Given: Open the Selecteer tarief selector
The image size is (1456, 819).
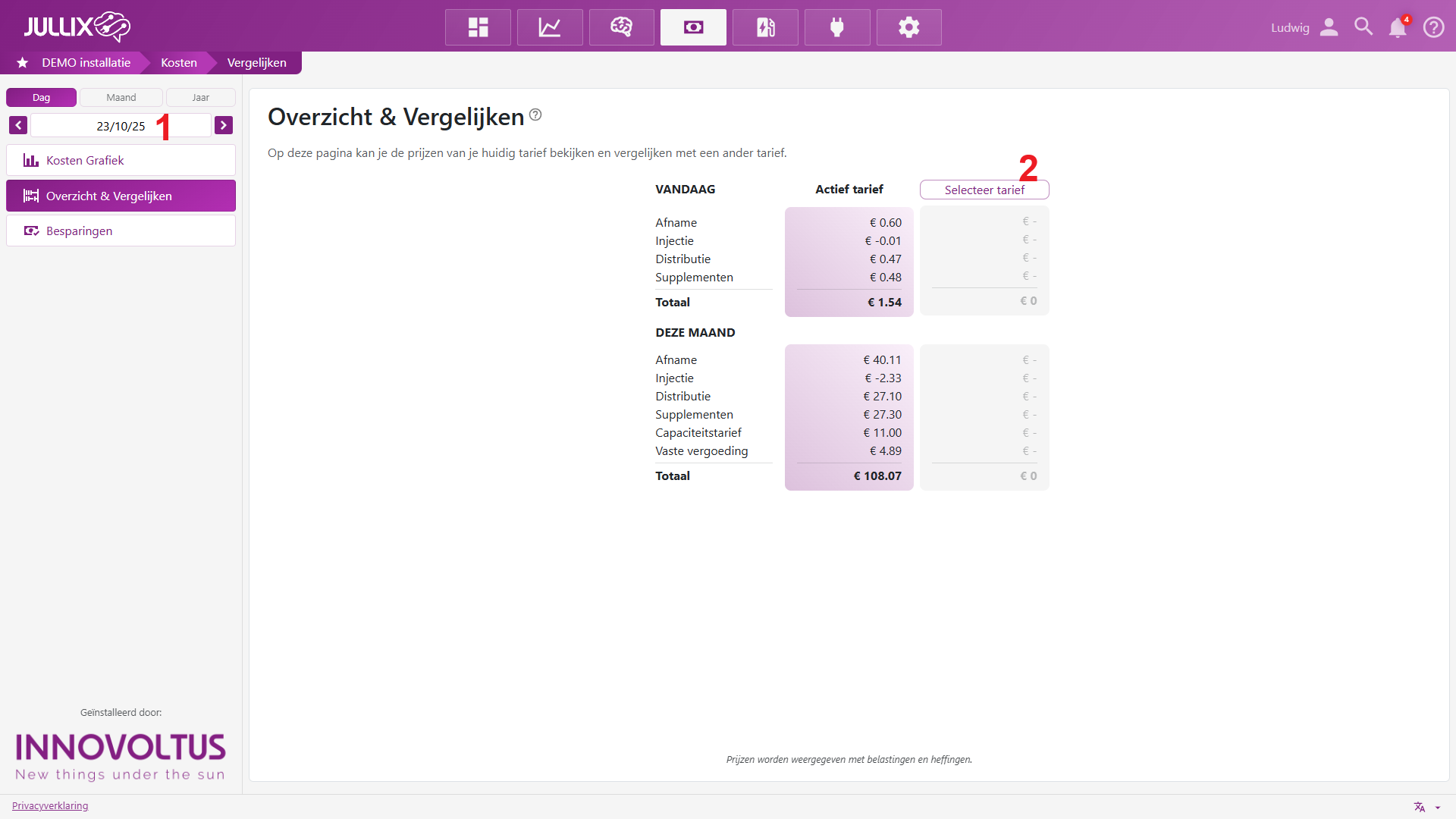Looking at the screenshot, I should [984, 190].
